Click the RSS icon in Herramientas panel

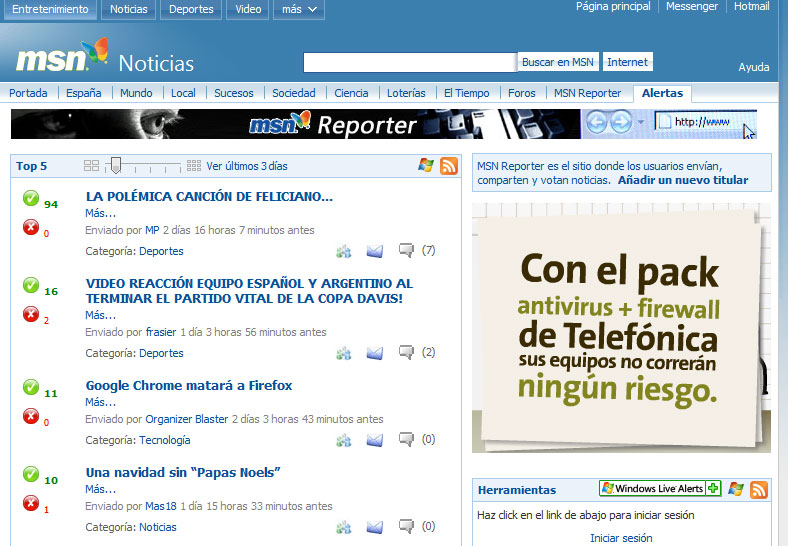759,489
